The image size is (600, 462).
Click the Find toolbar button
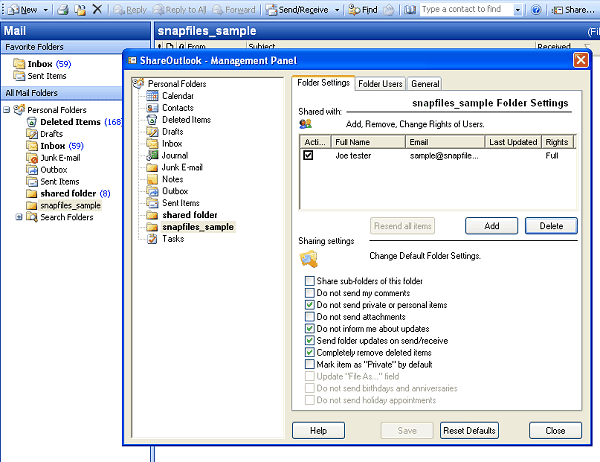363,10
